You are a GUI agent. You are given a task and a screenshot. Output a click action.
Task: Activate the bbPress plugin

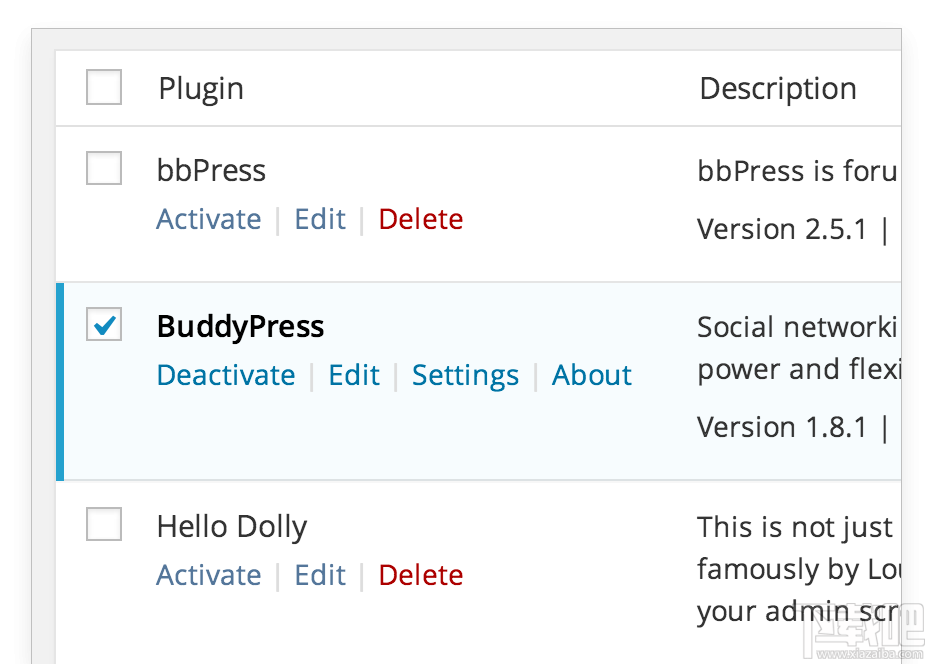[208, 218]
